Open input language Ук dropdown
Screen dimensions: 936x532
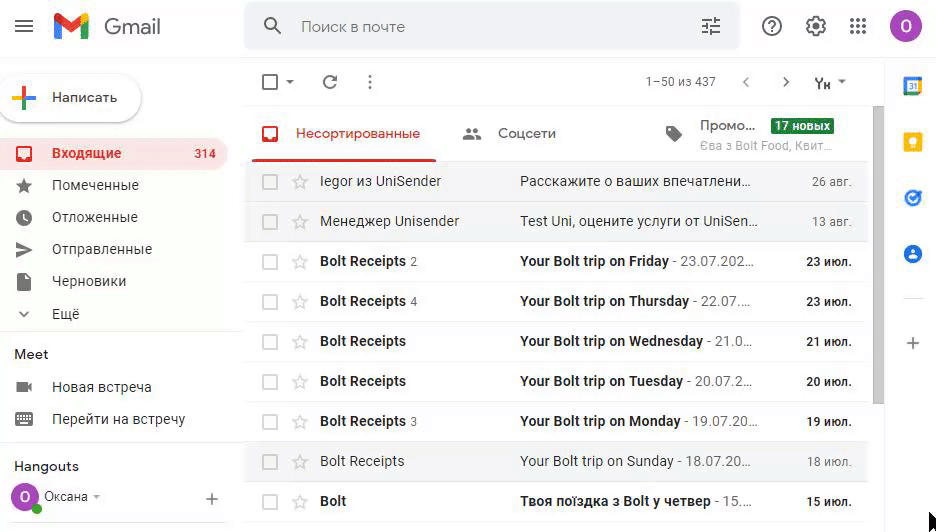[830, 82]
